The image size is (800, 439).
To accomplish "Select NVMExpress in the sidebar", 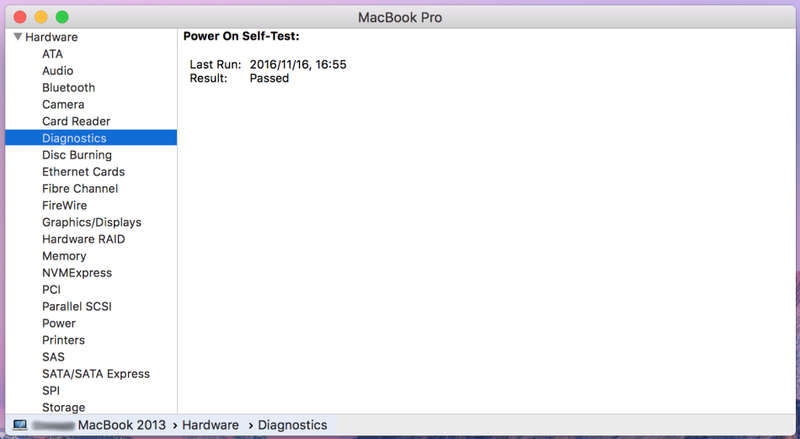I will (77, 273).
